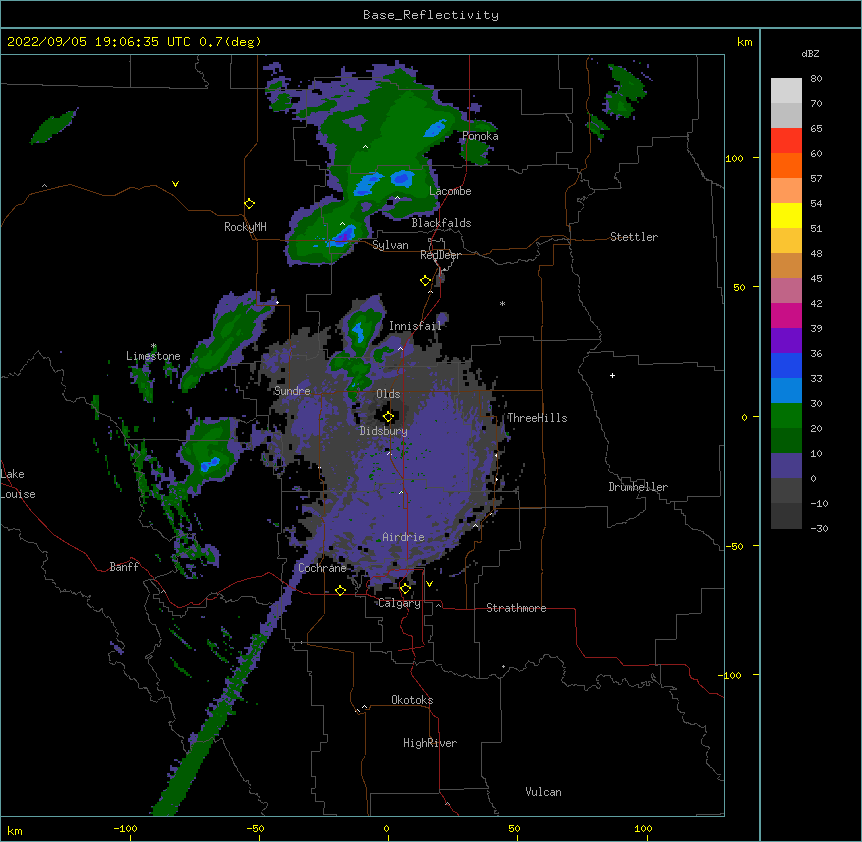
Task: Select the yellow diamond between Olds and Didsbury
Action: (x=388, y=417)
